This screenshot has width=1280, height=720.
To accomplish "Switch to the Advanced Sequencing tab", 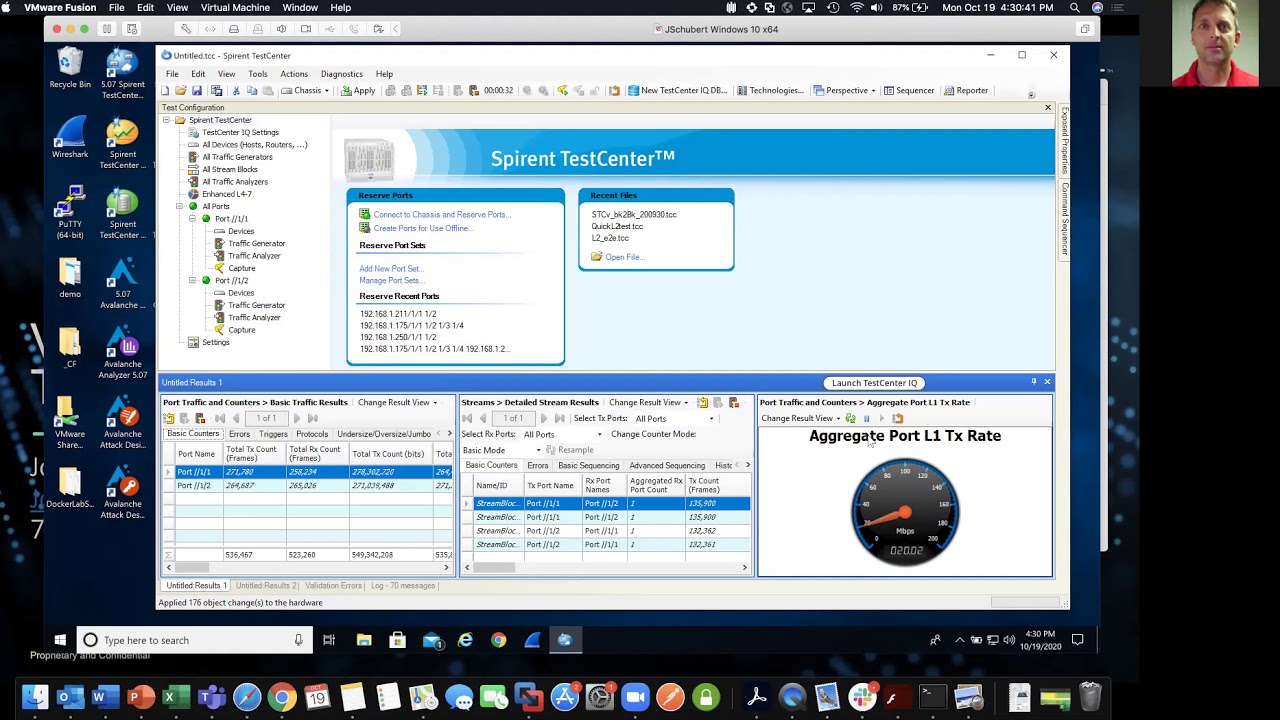I will [667, 466].
